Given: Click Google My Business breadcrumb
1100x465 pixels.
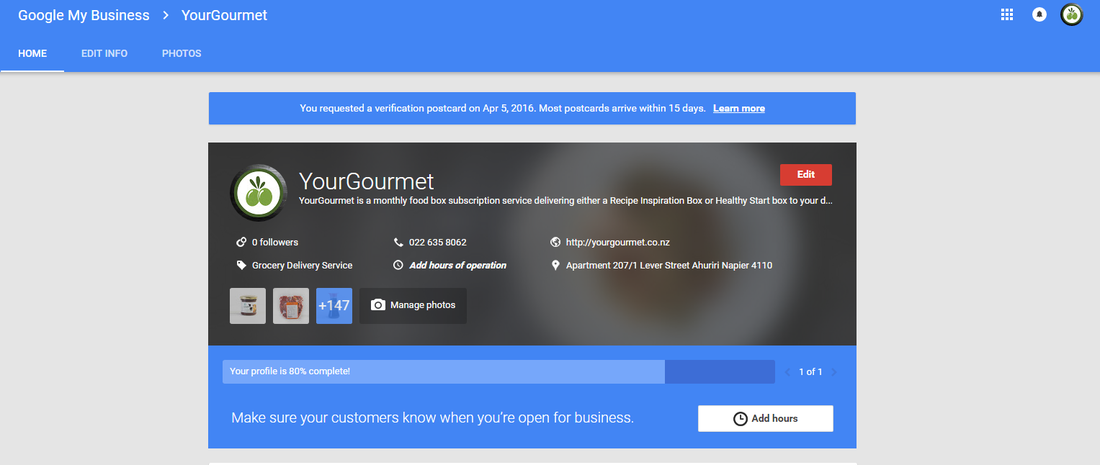Looking at the screenshot, I should pos(83,15).
